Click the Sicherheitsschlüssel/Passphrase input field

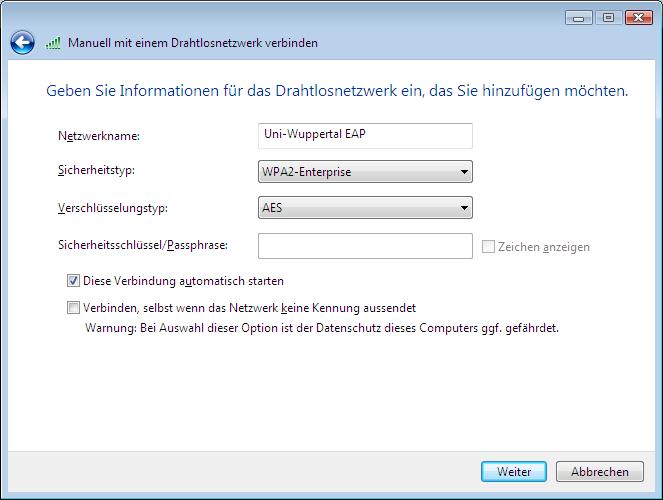coord(365,246)
